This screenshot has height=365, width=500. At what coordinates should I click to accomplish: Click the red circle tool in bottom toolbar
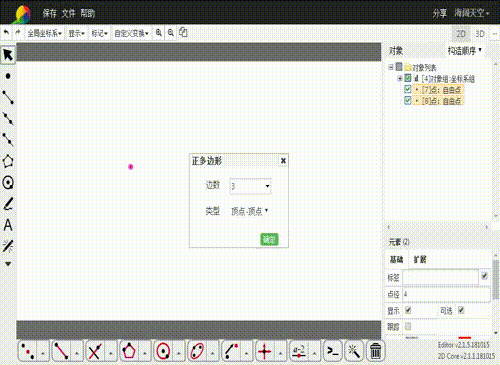click(163, 351)
